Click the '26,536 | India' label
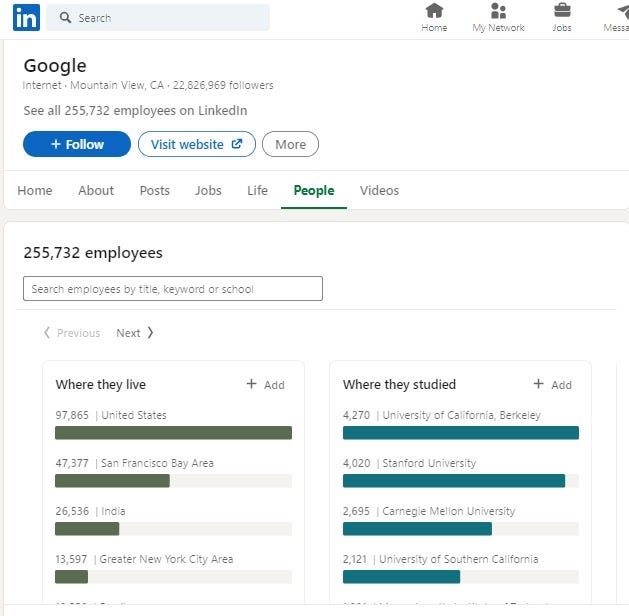 pos(91,511)
